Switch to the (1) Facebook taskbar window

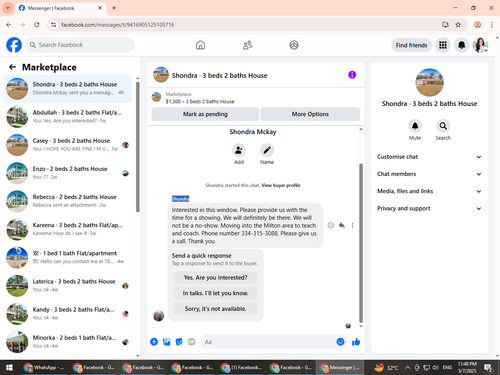coord(242,368)
